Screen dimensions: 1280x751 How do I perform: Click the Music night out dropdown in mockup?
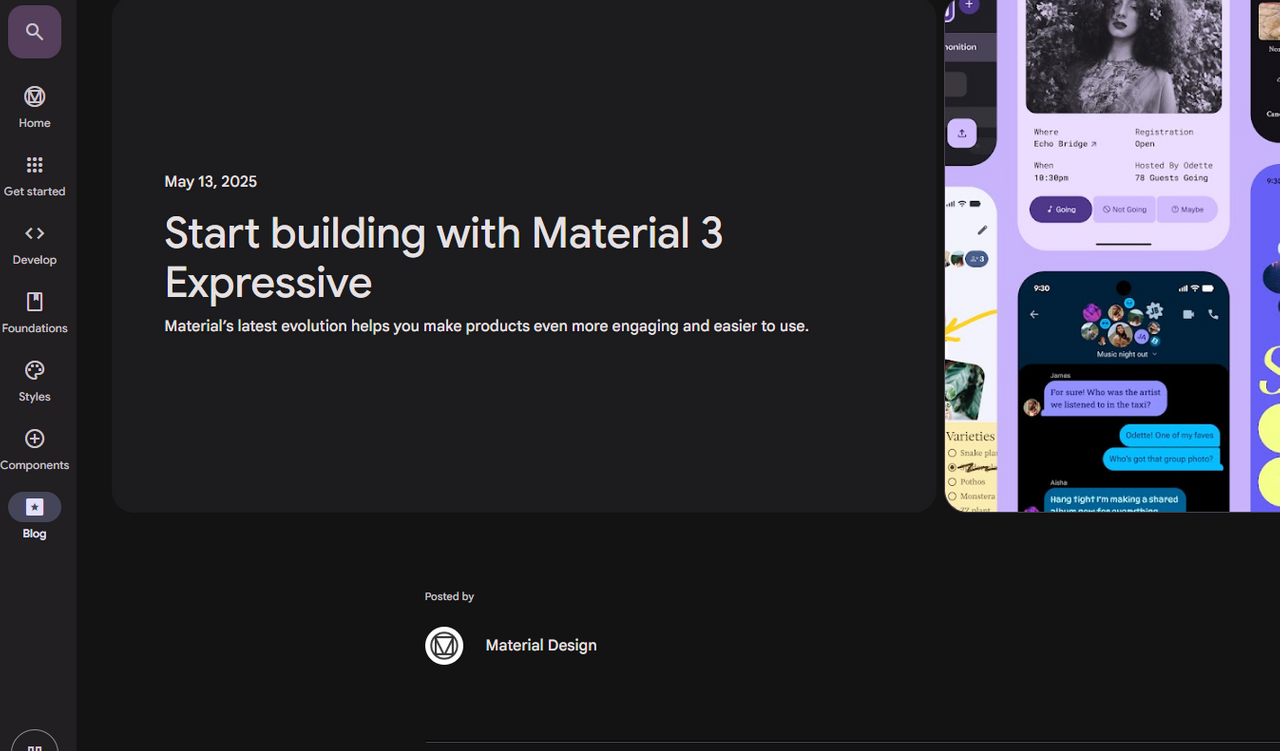tap(1127, 354)
